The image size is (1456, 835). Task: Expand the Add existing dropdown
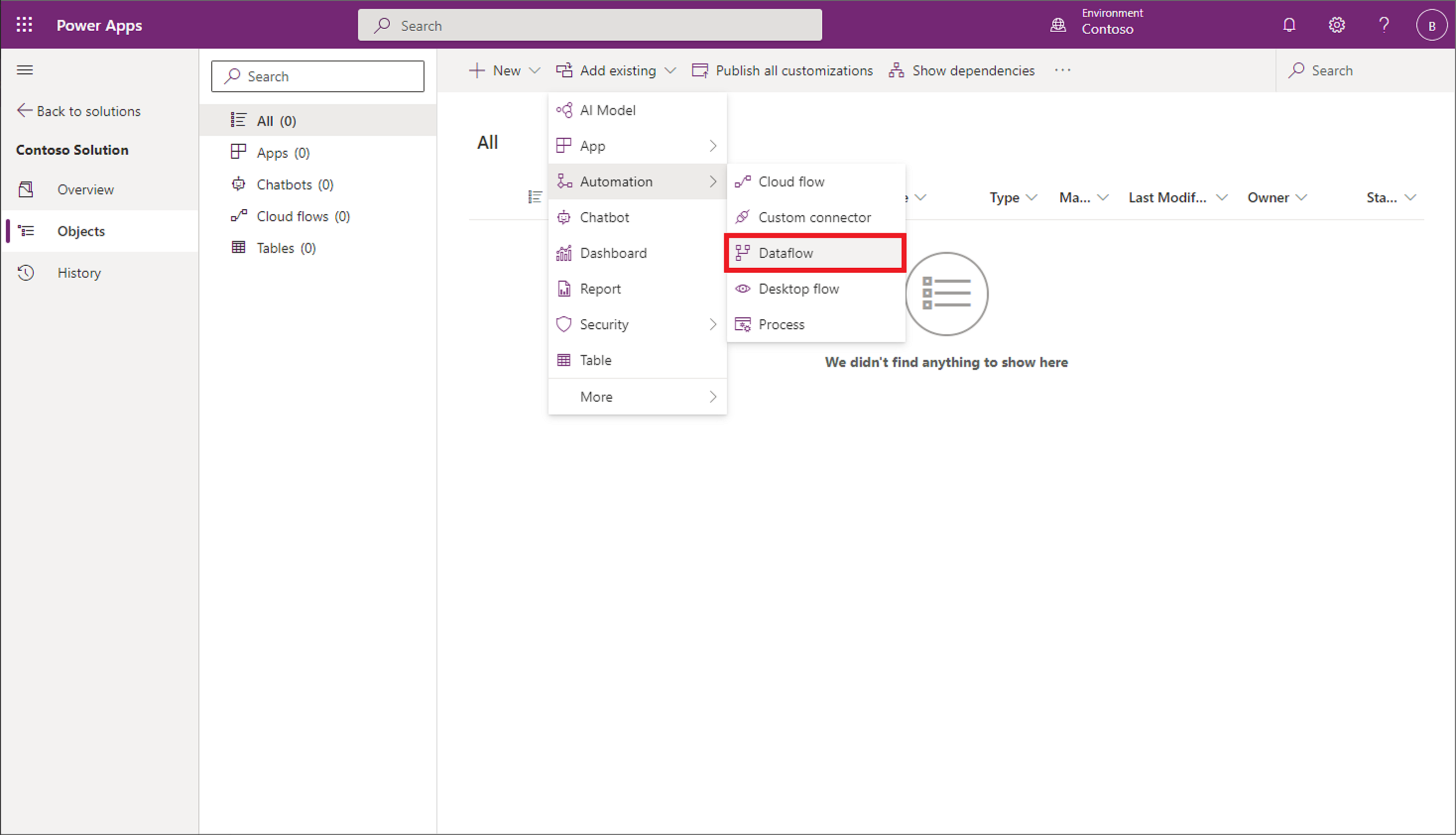[x=616, y=70]
